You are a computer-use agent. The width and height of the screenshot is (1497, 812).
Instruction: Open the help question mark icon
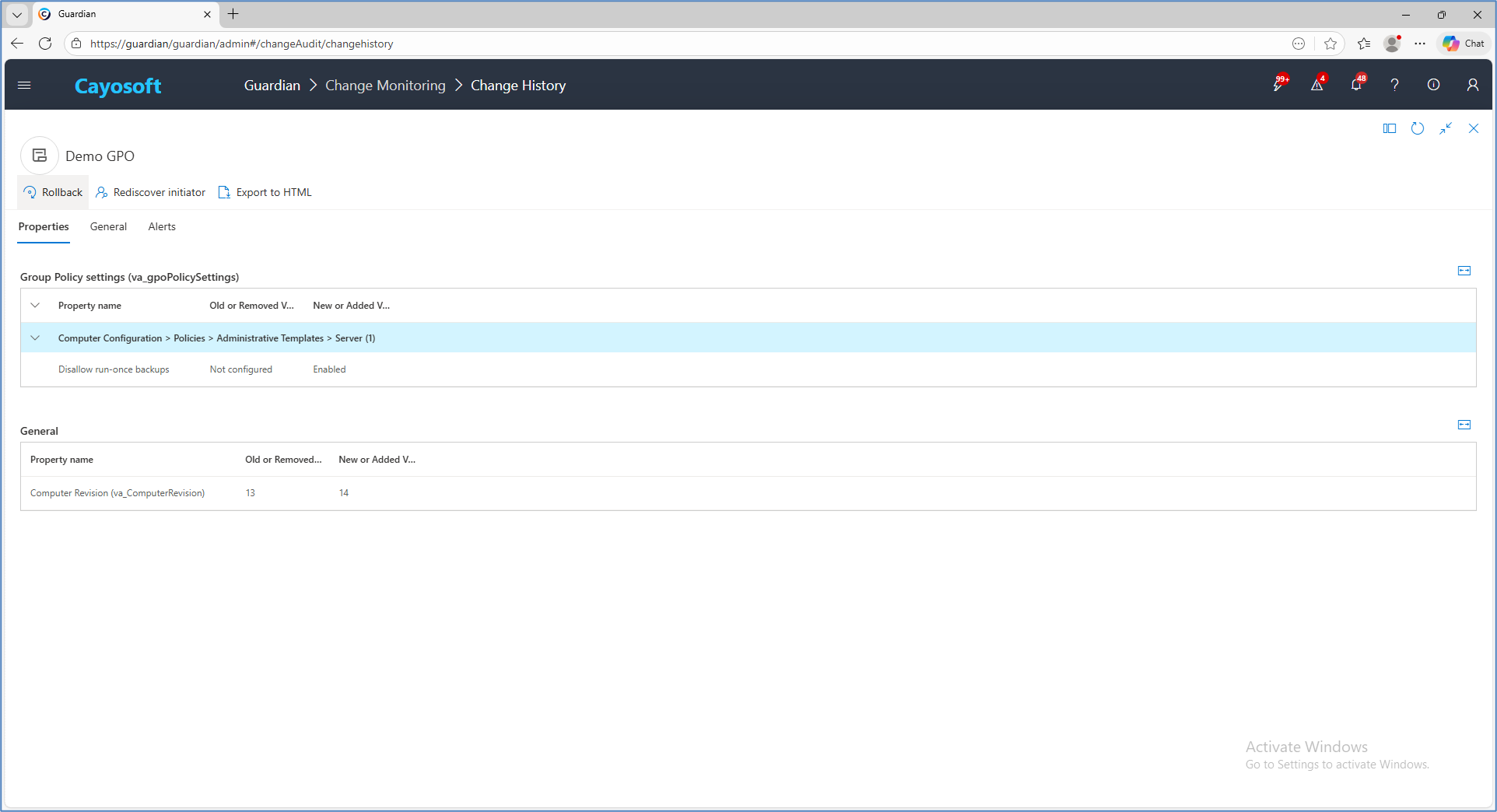point(1394,85)
